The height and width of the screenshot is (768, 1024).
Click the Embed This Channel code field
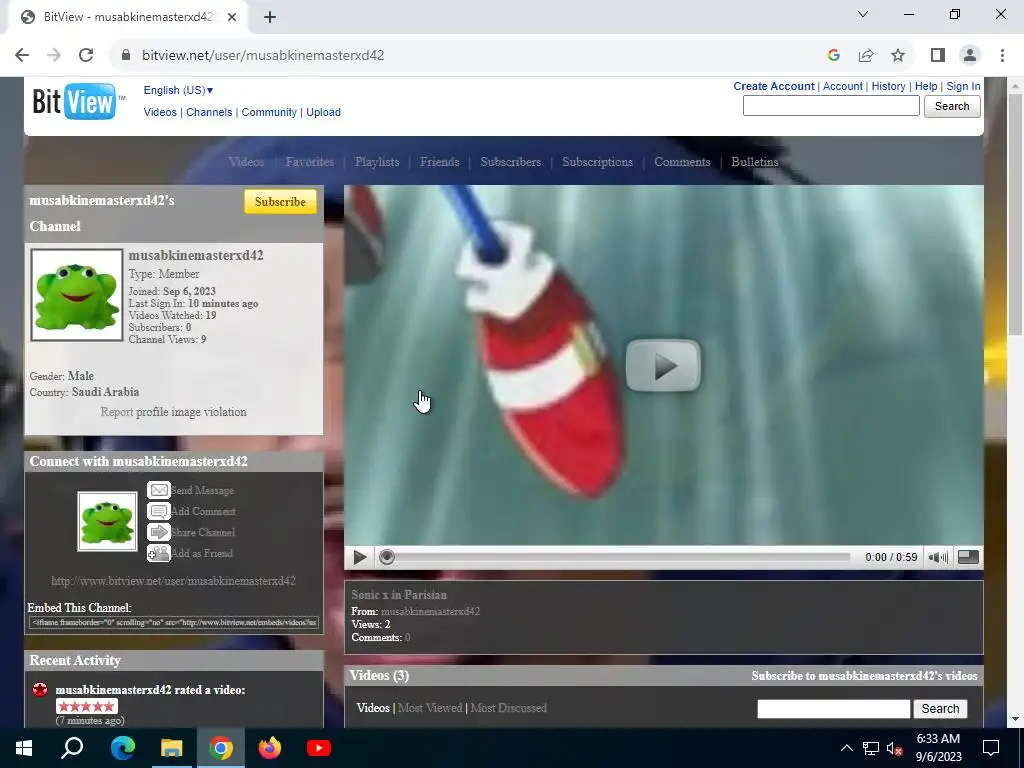(174, 622)
